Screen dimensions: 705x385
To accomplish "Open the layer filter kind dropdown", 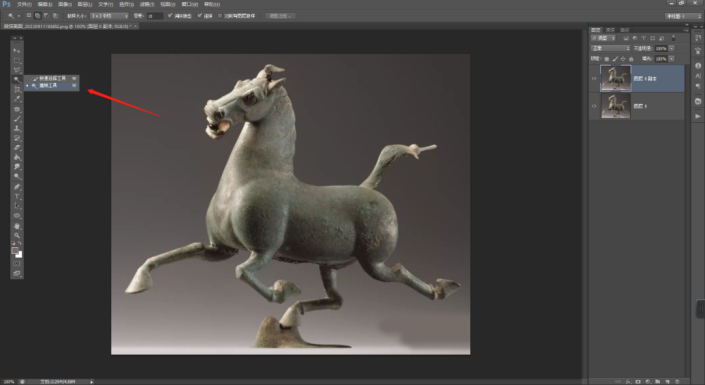I will pyautogui.click(x=603, y=38).
